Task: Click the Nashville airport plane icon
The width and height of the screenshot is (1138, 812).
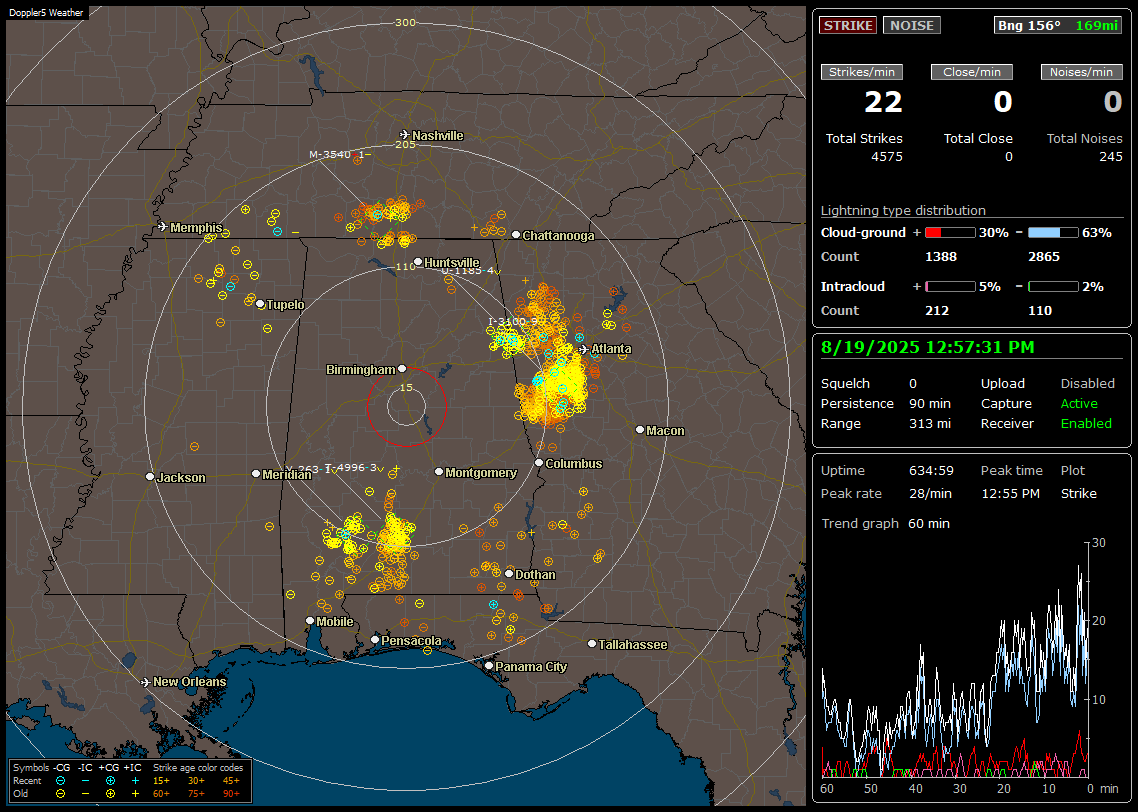Action: point(405,135)
